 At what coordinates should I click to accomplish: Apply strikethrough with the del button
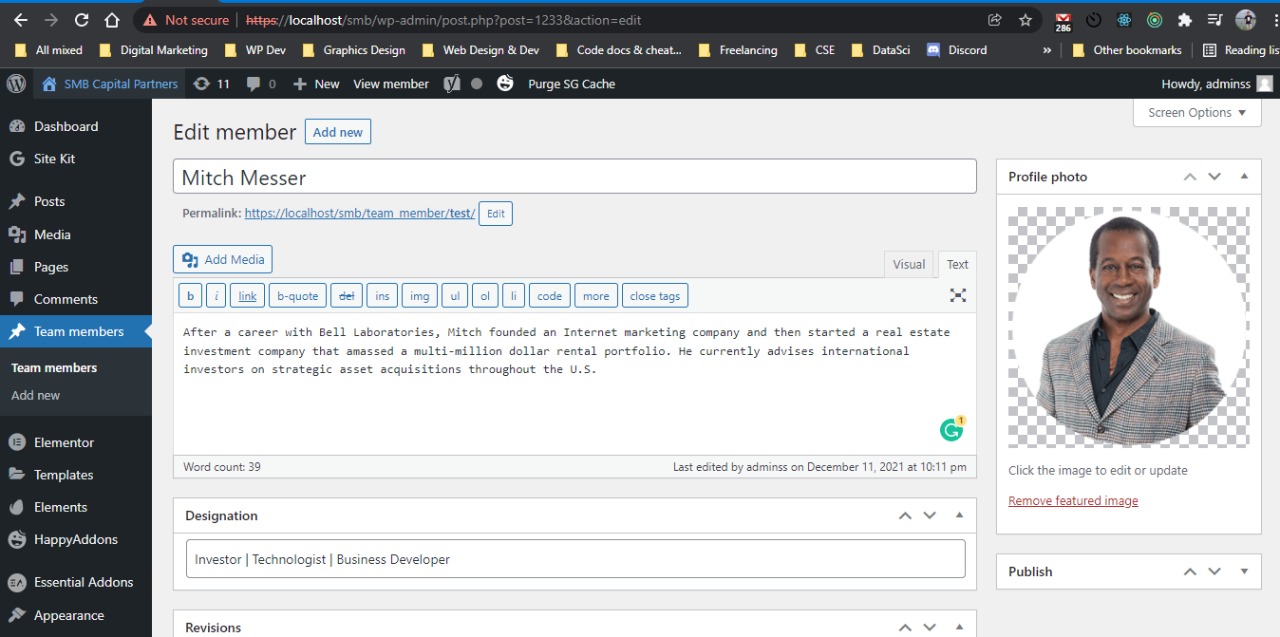[x=347, y=295]
